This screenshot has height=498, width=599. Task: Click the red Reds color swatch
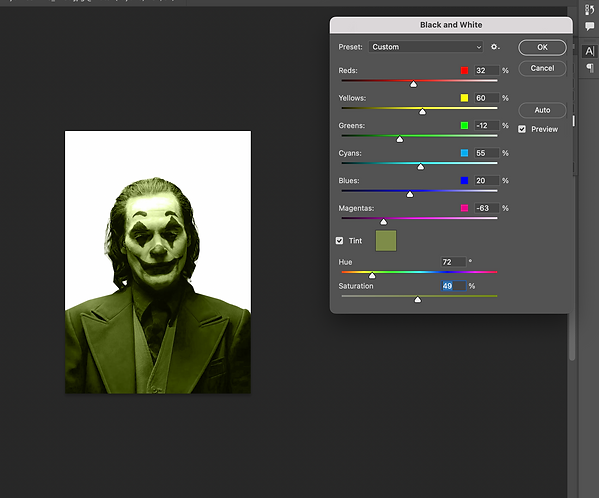(464, 71)
